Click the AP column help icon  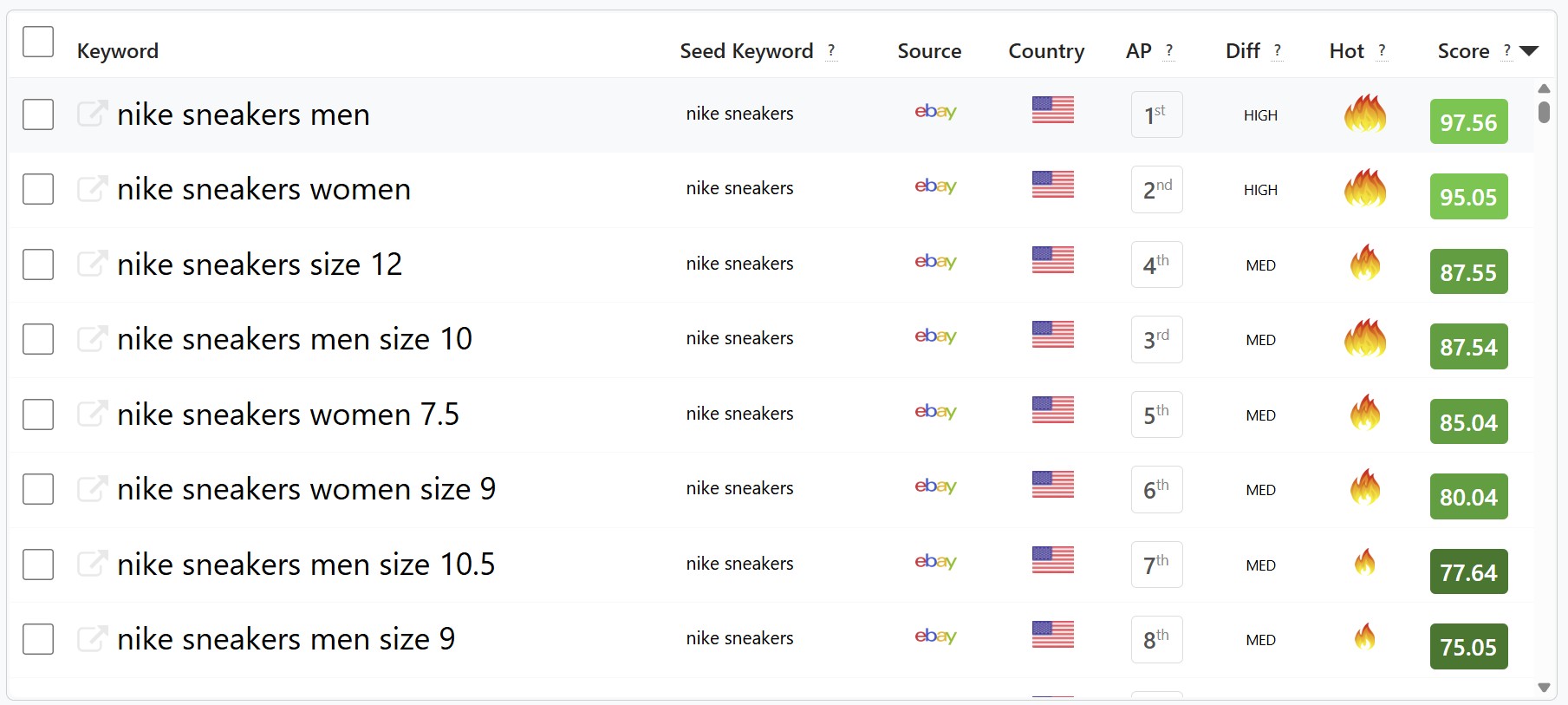tap(1169, 51)
